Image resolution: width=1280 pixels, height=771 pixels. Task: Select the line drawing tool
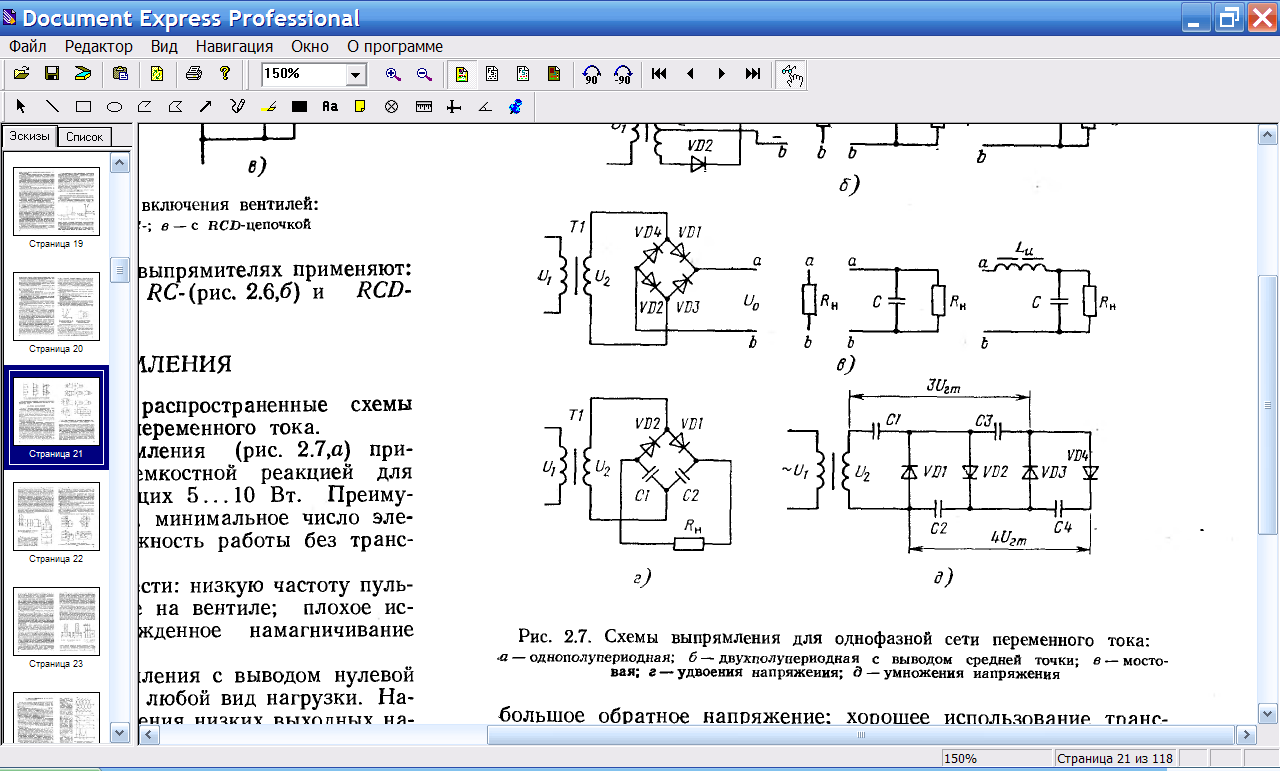pyautogui.click(x=52, y=106)
